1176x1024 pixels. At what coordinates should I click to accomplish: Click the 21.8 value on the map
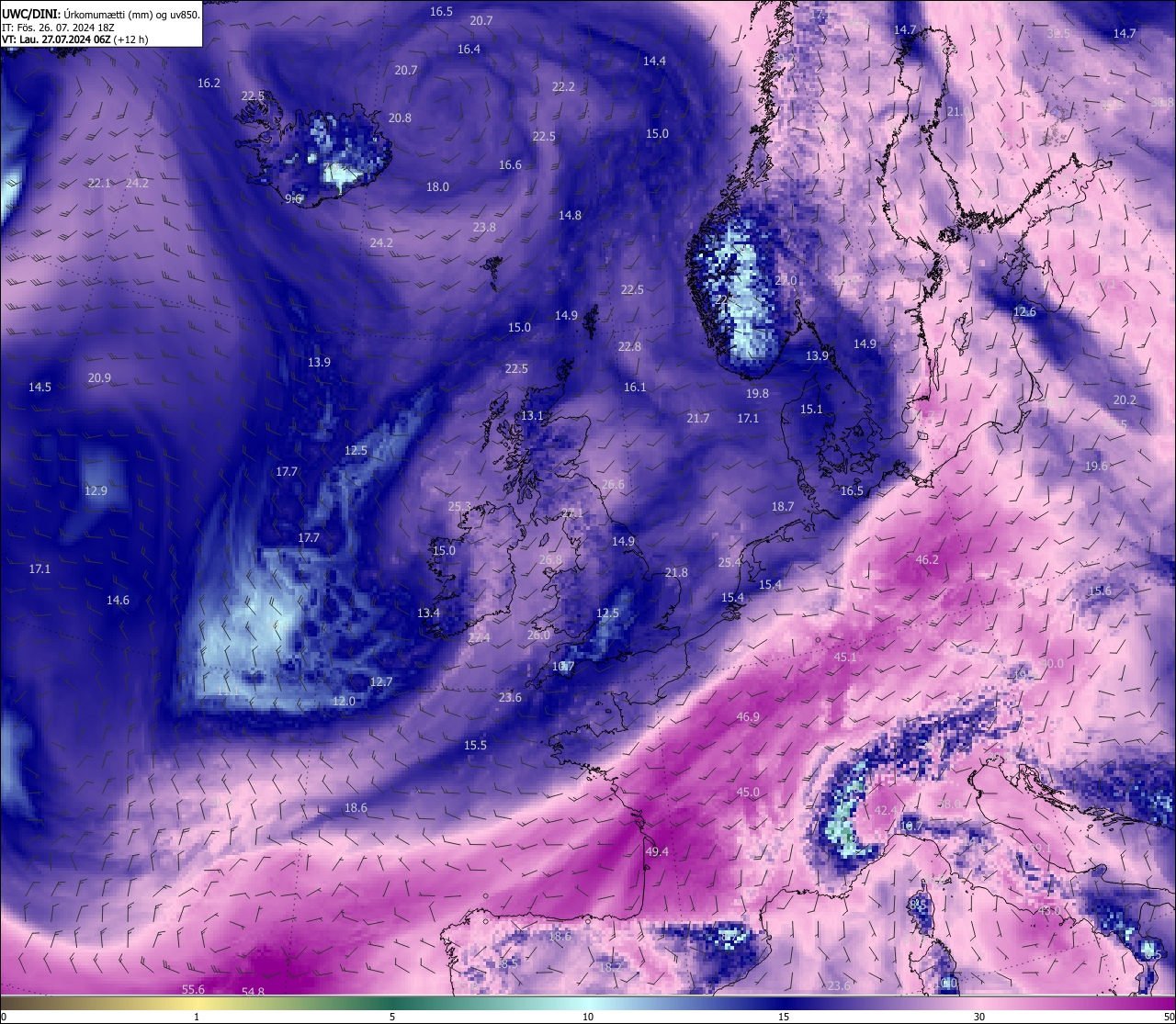pyautogui.click(x=676, y=573)
